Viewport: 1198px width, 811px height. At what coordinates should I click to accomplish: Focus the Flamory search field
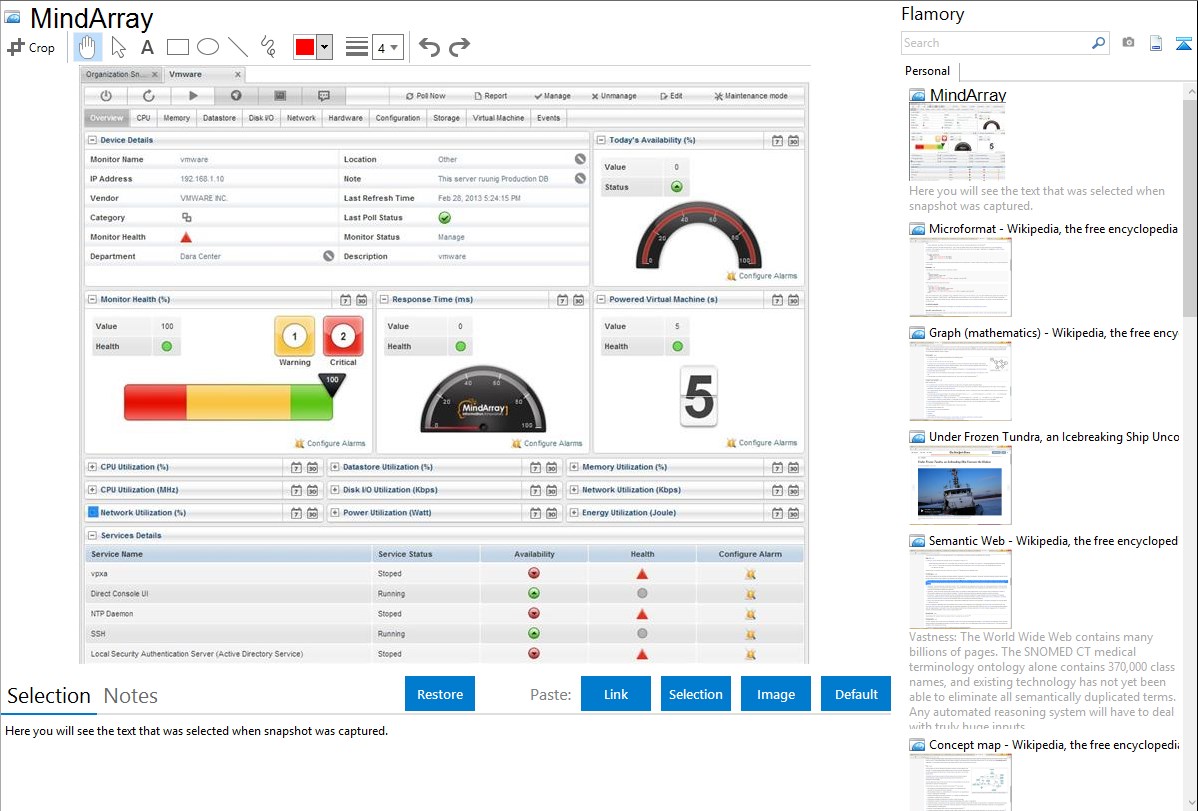tap(996, 43)
